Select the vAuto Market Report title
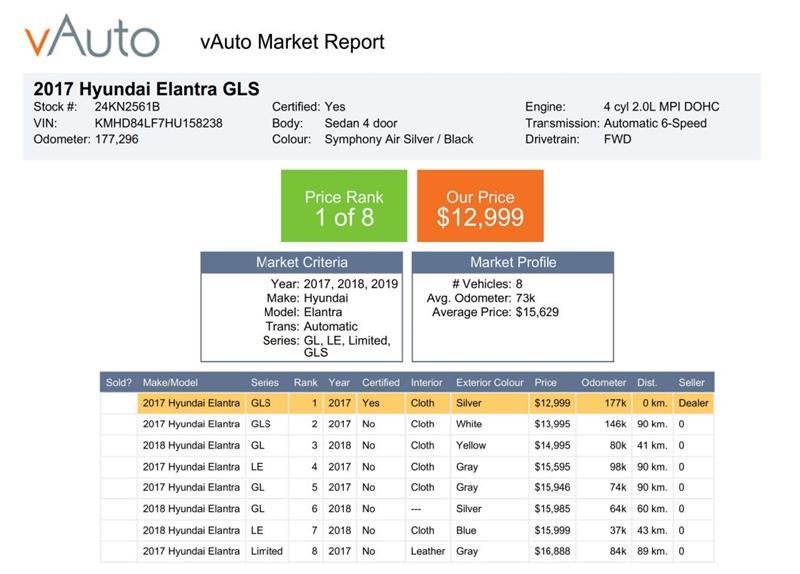Viewport: 800px width, 574px height. point(292,42)
